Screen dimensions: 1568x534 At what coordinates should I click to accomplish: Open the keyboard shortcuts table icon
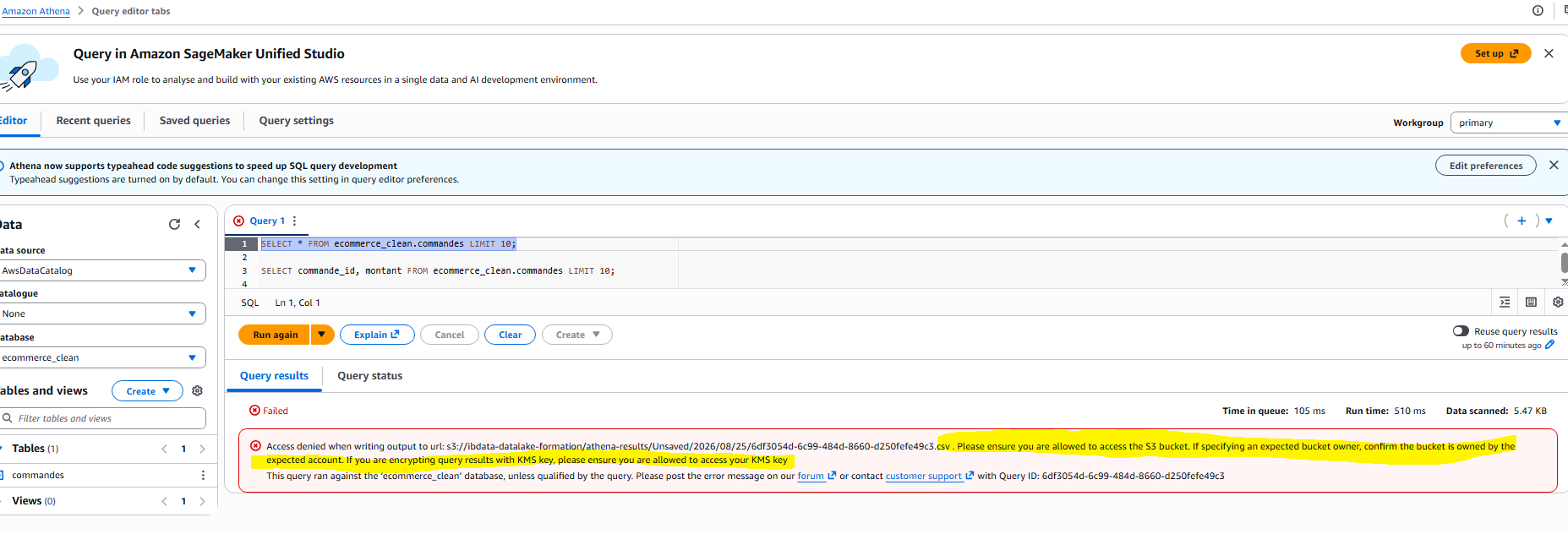pyautogui.click(x=1531, y=302)
